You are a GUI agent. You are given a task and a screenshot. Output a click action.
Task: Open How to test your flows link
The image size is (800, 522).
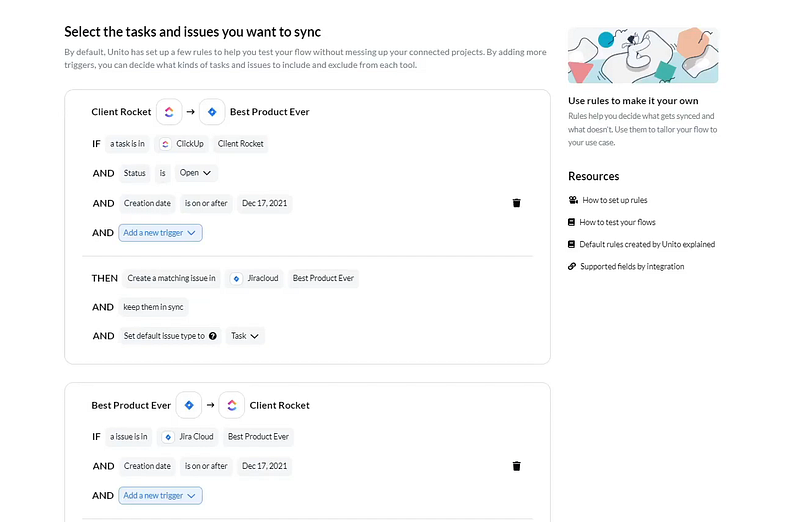pyautogui.click(x=619, y=222)
